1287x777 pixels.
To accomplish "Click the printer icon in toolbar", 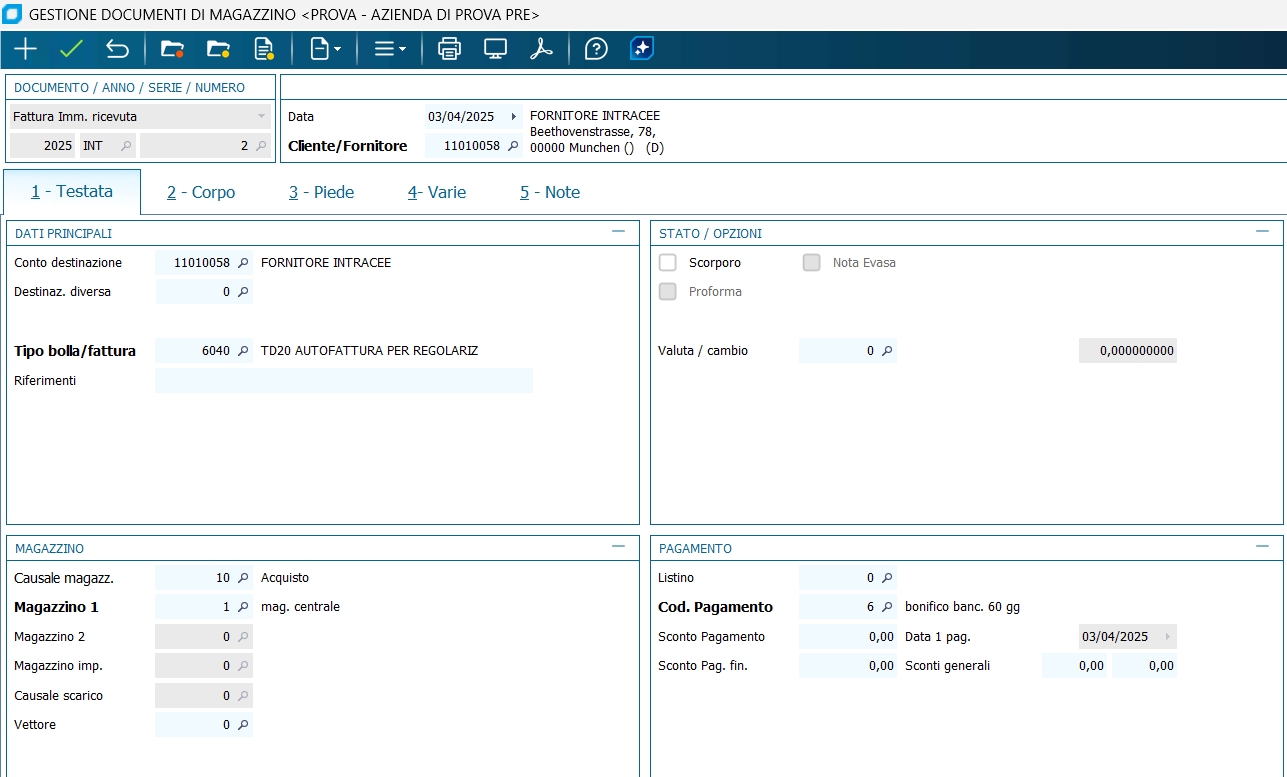I will click(450, 49).
